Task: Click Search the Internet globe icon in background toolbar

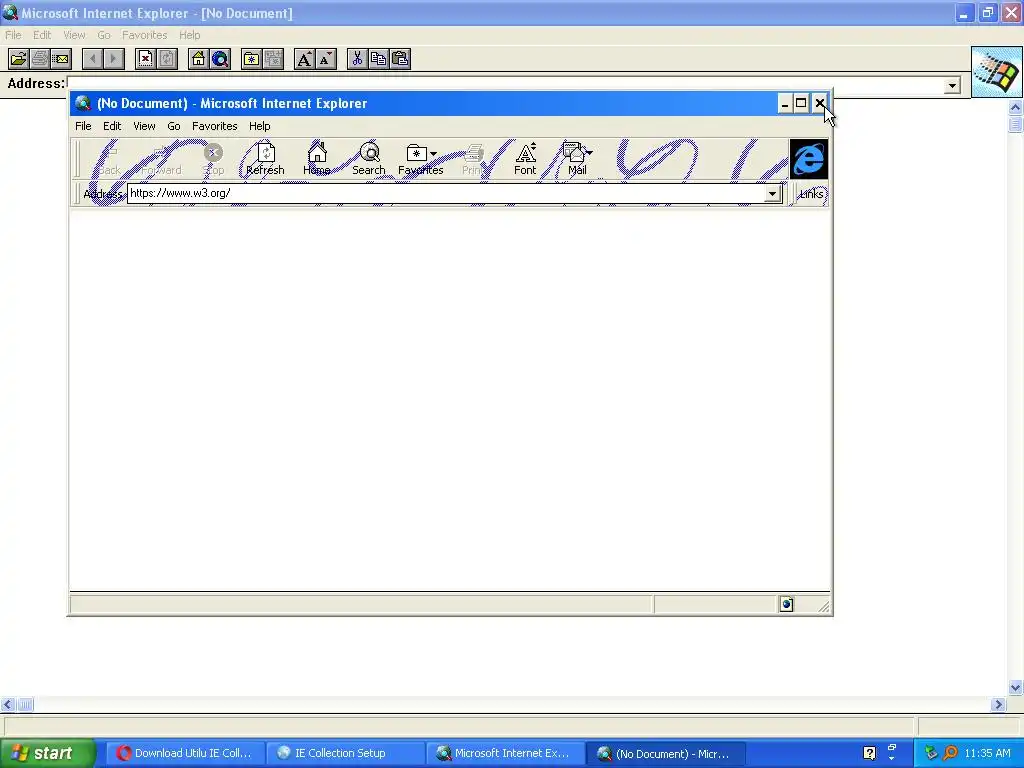Action: click(x=220, y=59)
